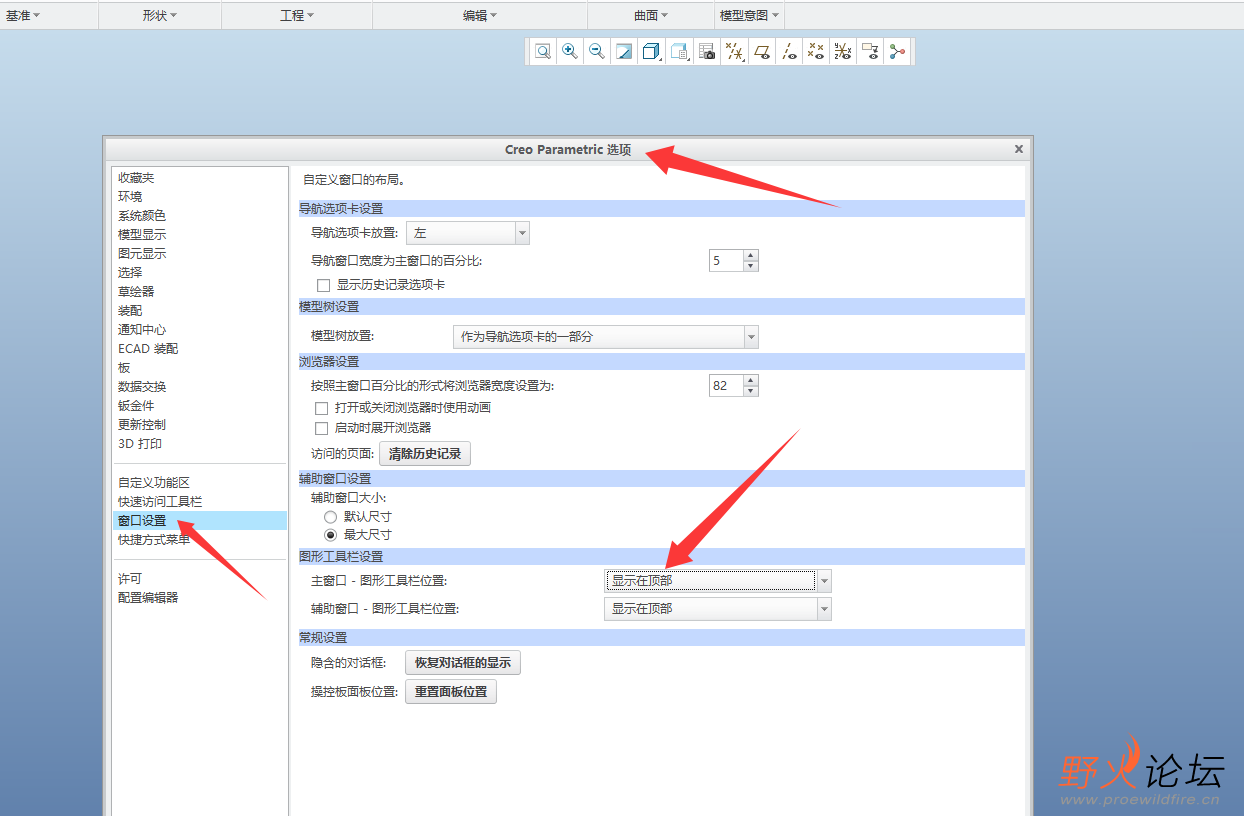Image resolution: width=1244 pixels, height=816 pixels.
Task: Toggle annotation display icon
Action: [x=870, y=52]
